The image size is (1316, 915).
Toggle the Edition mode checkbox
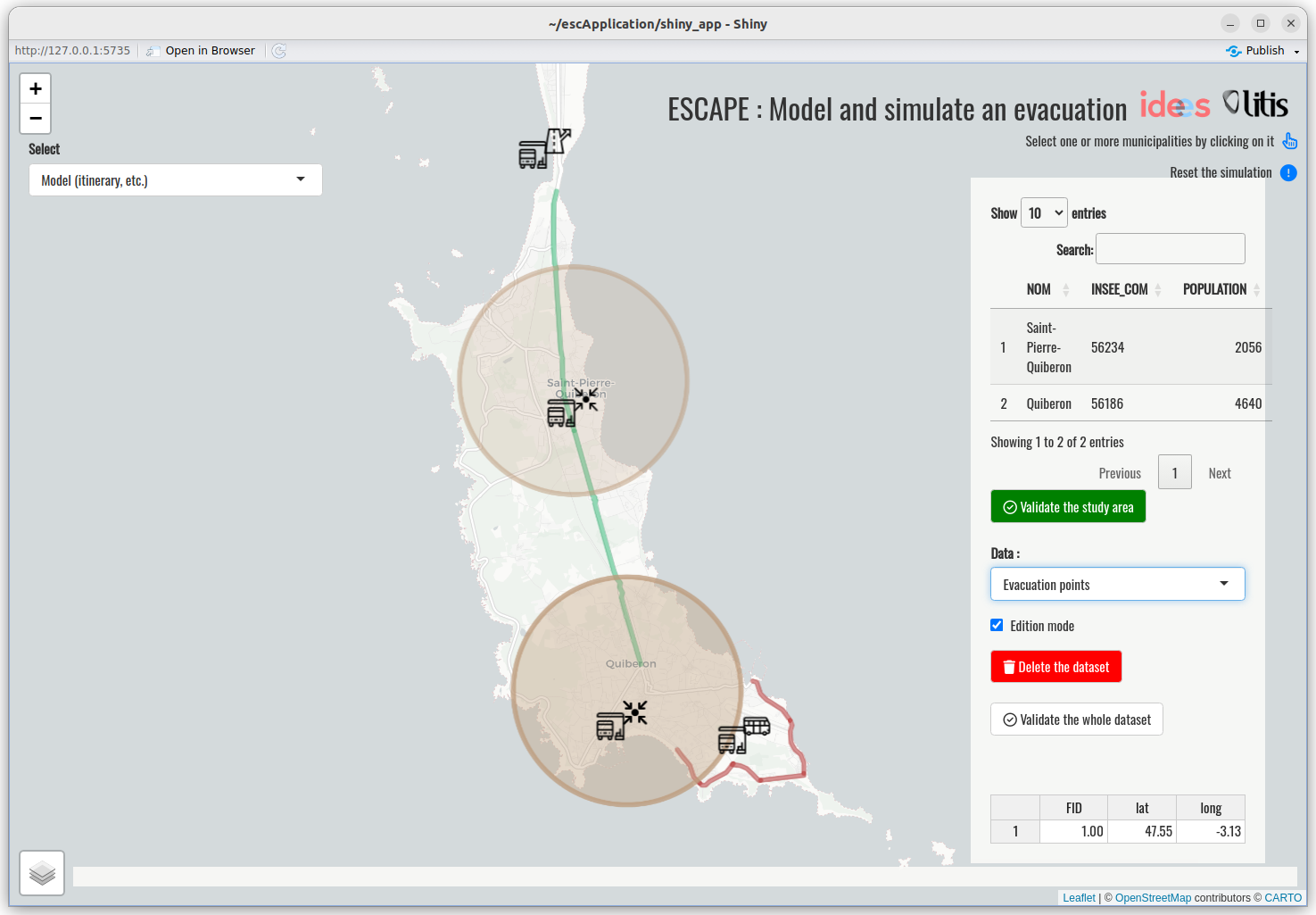tap(997, 626)
